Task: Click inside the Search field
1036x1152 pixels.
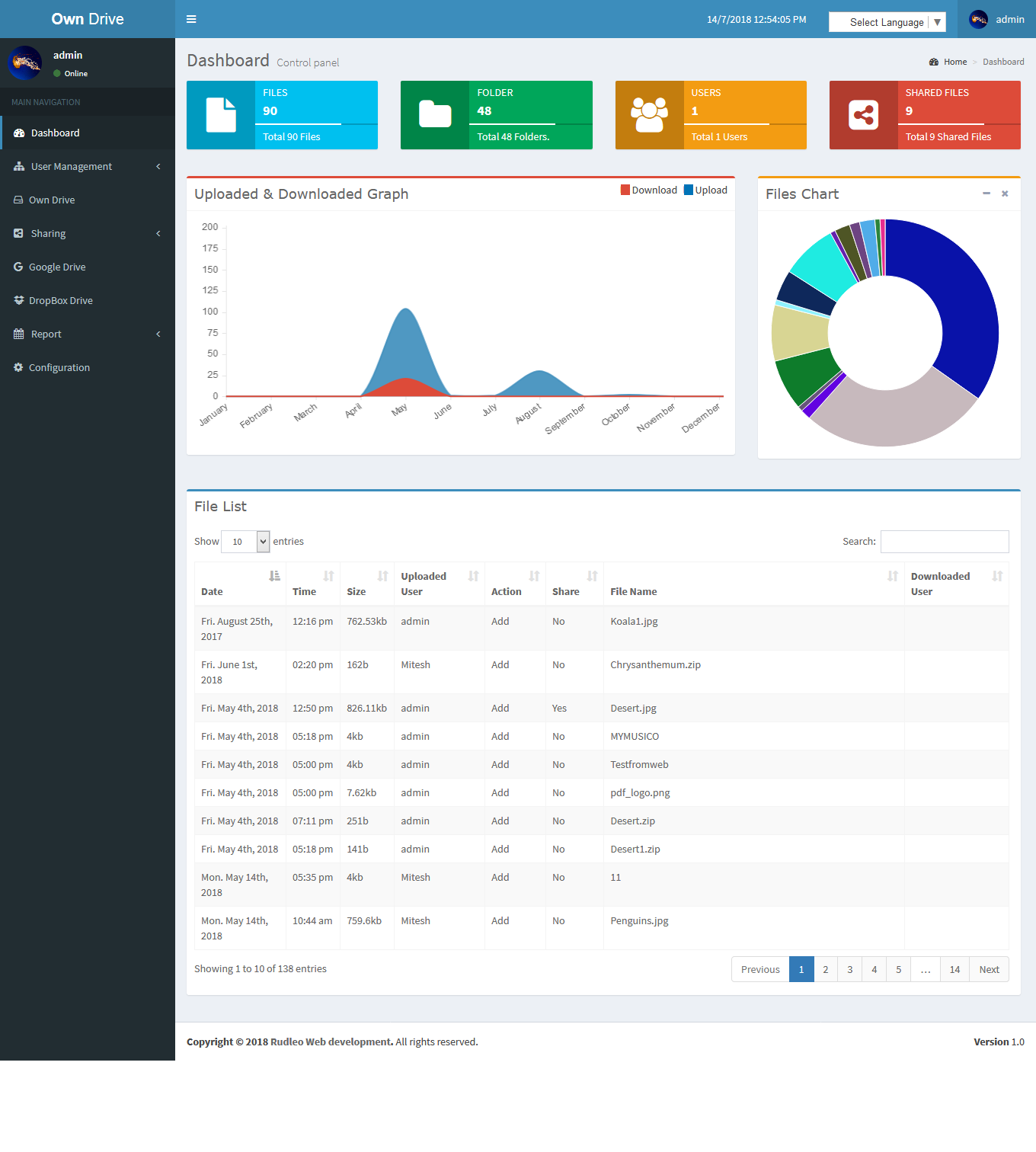Action: coord(945,541)
